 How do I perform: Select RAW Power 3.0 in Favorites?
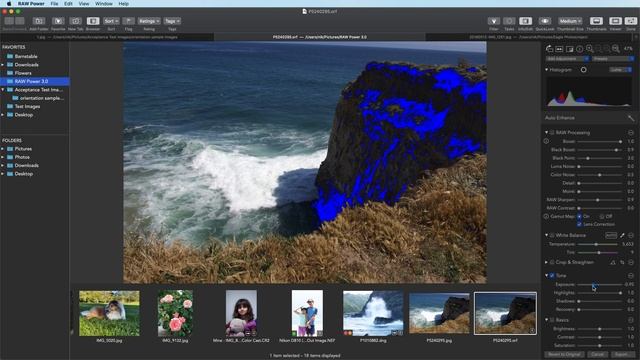35,81
